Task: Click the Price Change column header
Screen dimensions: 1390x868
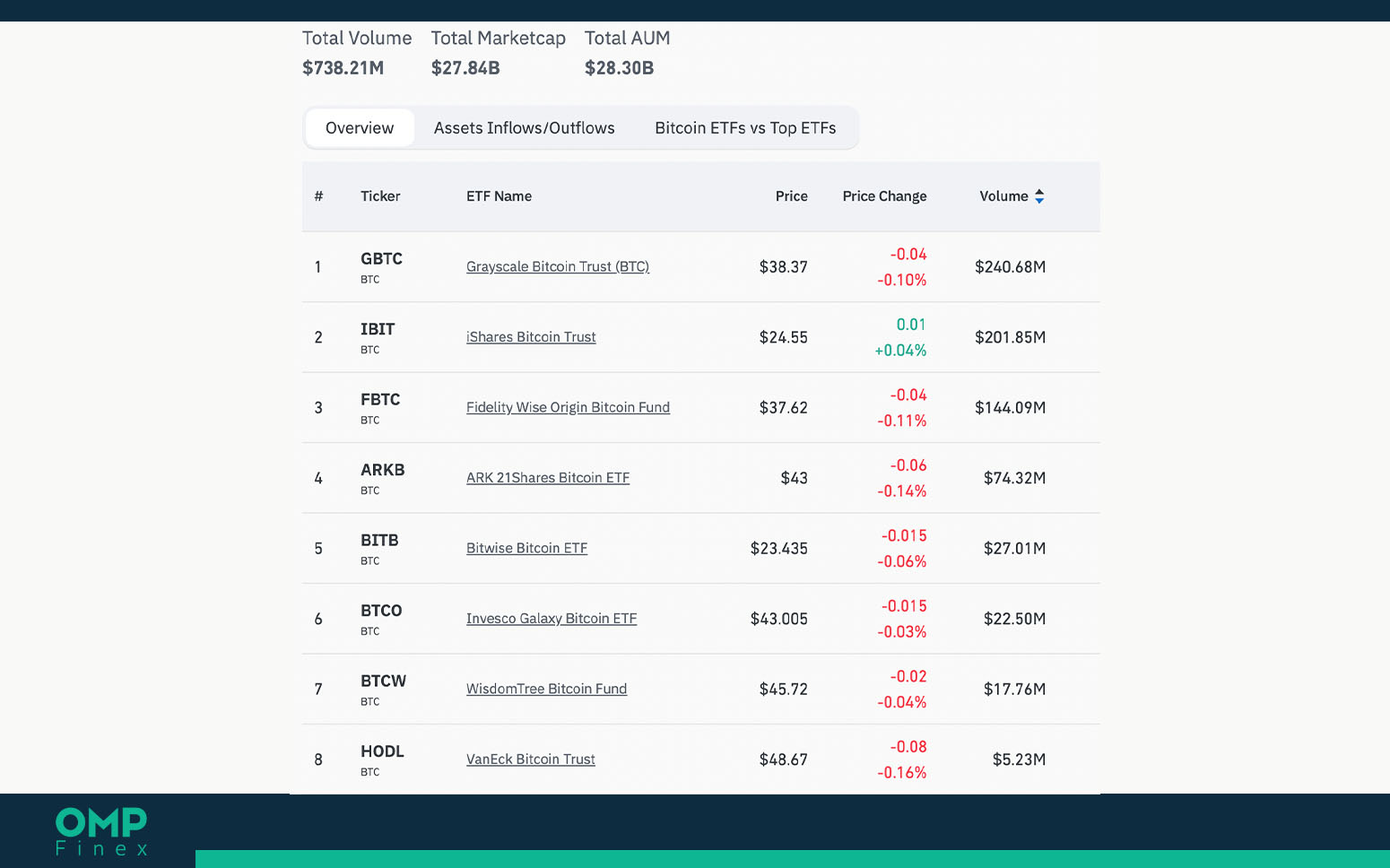Action: (884, 196)
